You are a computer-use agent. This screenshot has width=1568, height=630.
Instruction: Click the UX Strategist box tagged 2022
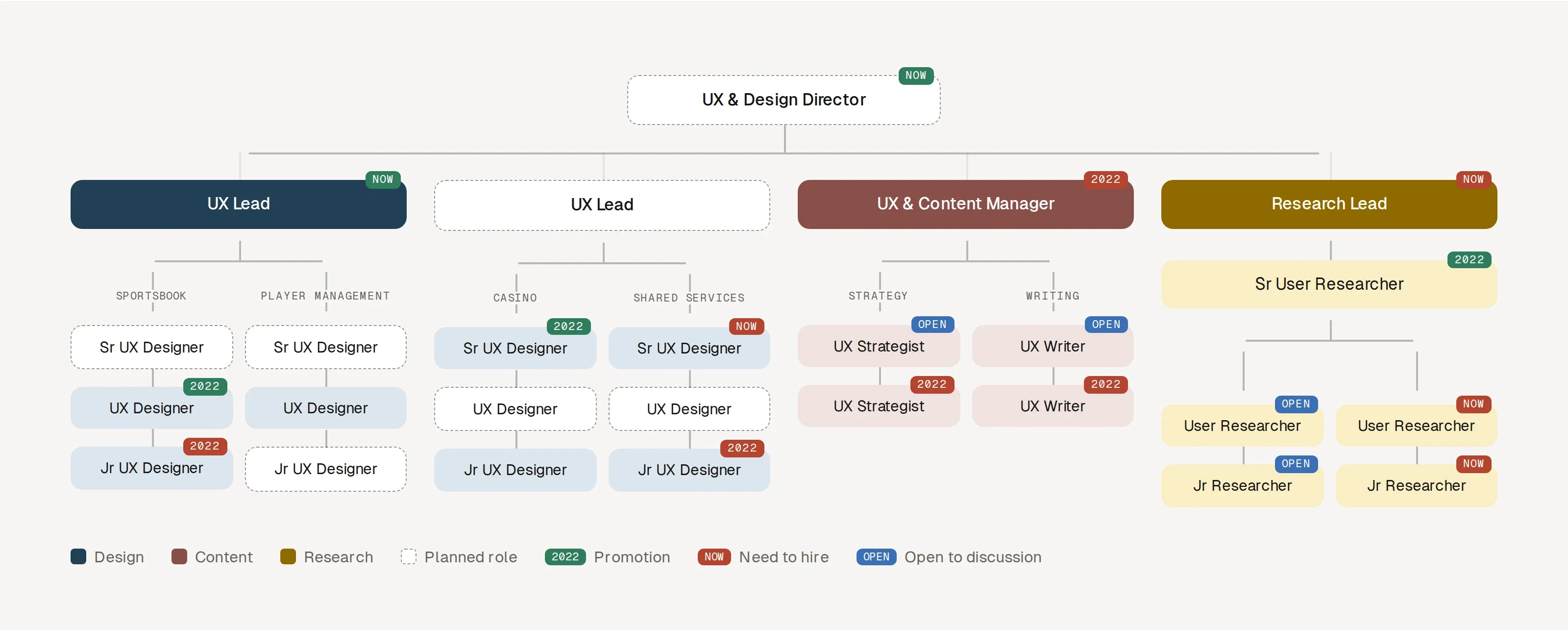879,406
